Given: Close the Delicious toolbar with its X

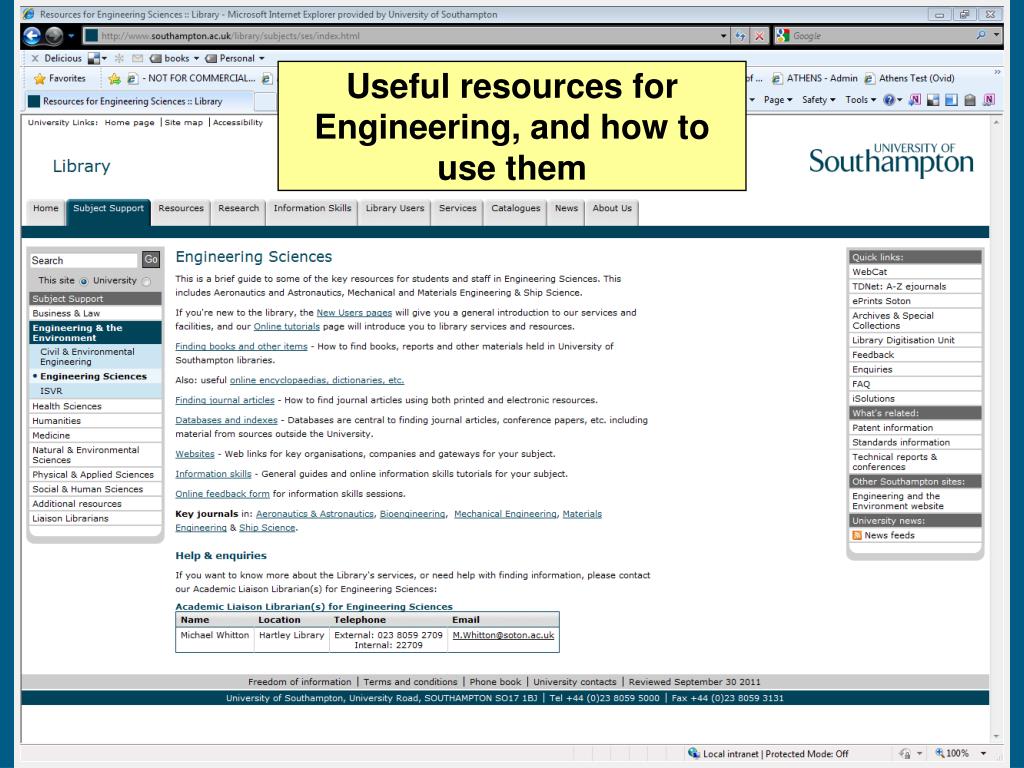Looking at the screenshot, I should (x=35, y=58).
